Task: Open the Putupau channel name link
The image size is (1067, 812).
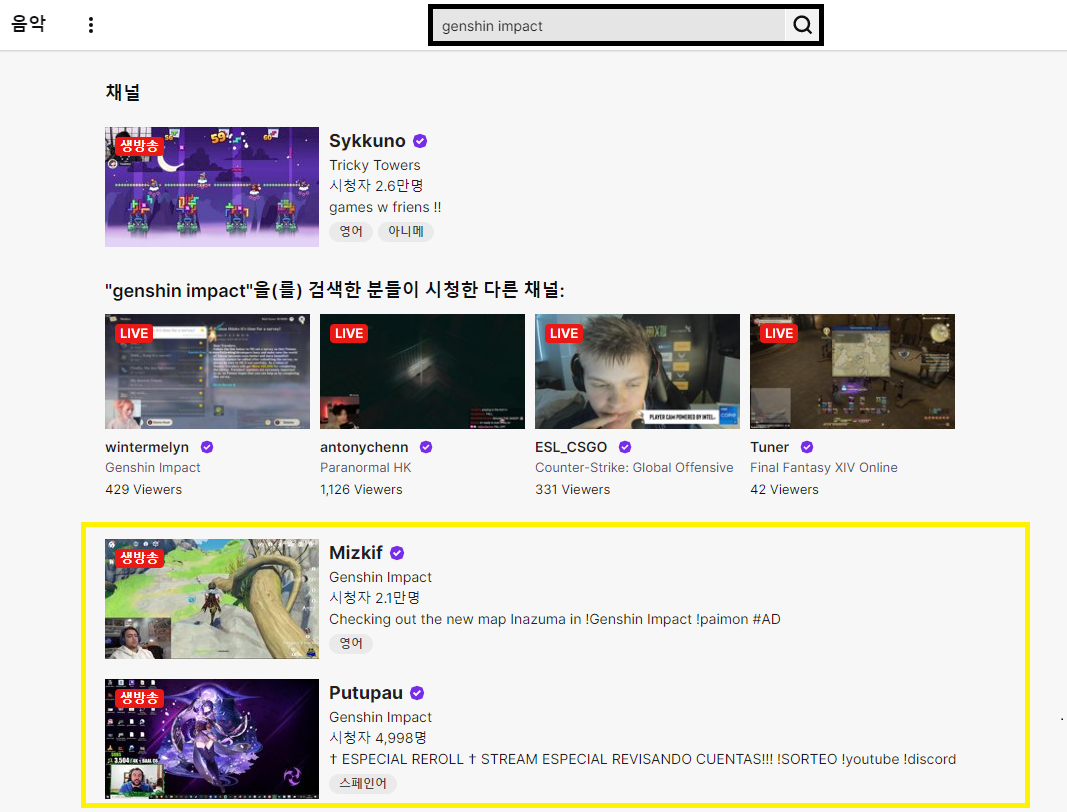Action: pyautogui.click(x=365, y=693)
